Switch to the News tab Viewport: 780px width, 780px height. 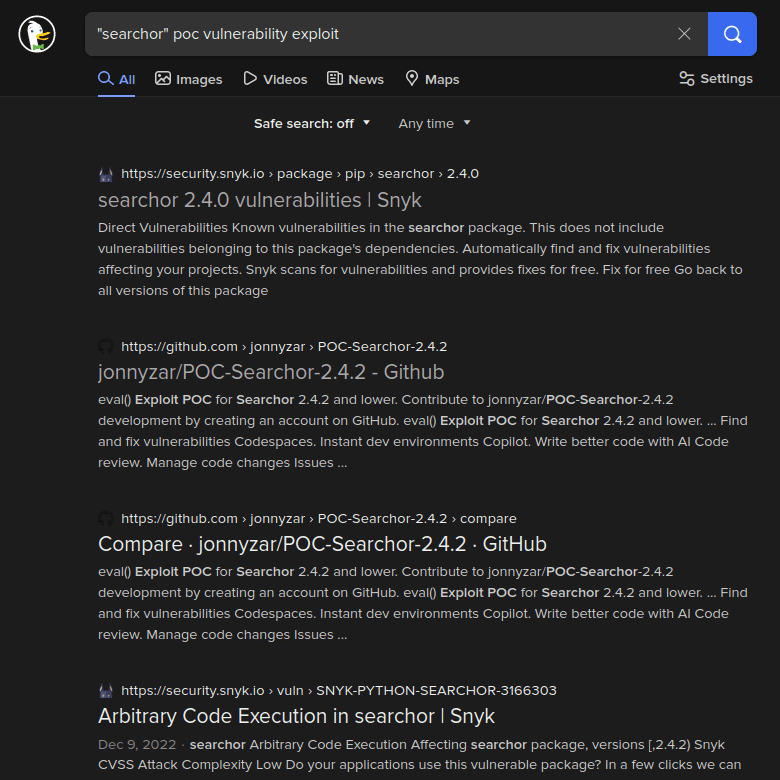[x=355, y=79]
